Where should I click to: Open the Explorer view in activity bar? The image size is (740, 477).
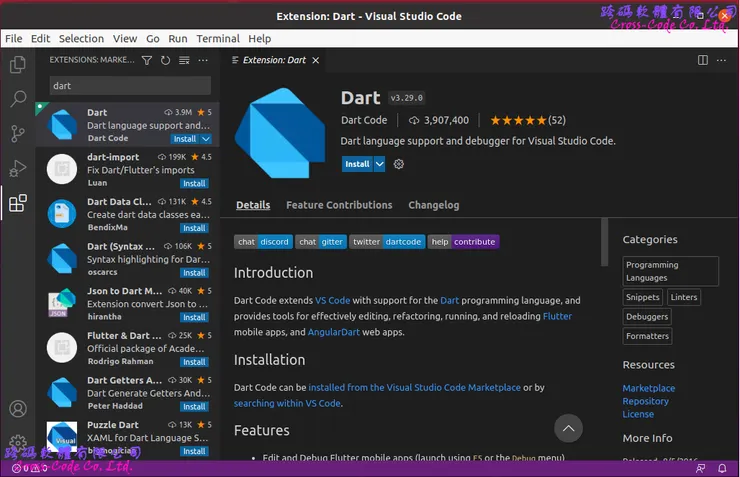[x=17, y=65]
